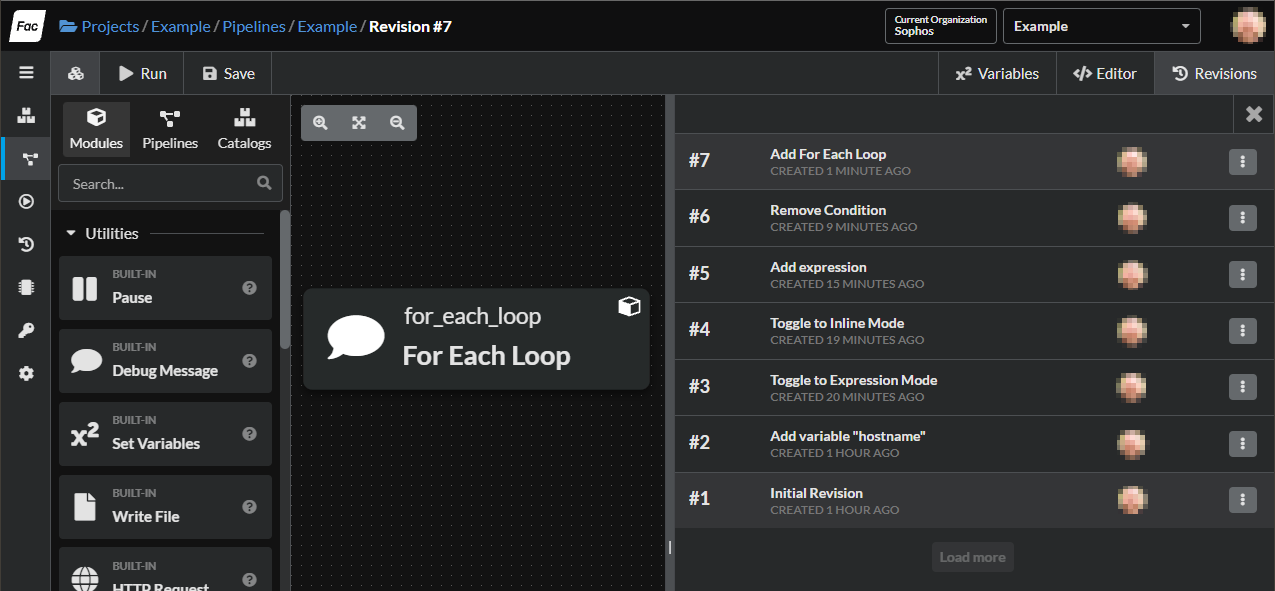Open settings gear in left sidebar
1275x591 pixels.
[27, 373]
